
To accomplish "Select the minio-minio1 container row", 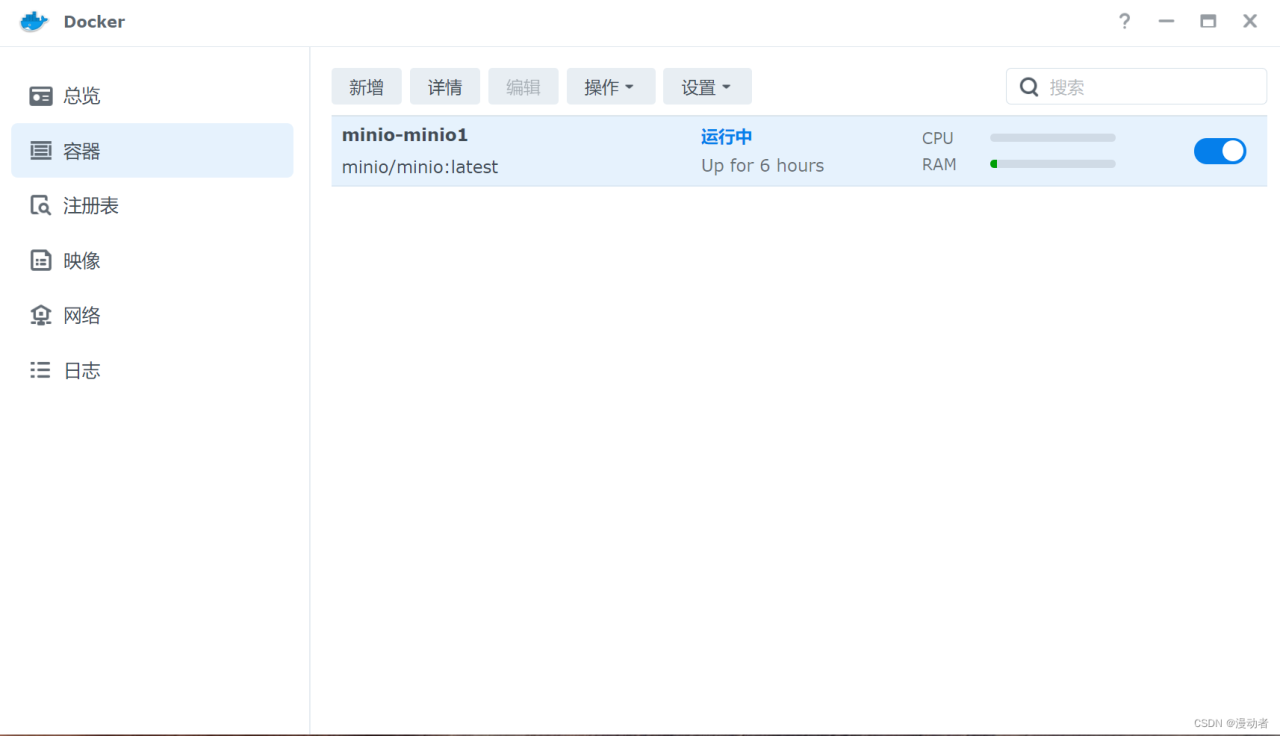I will [600, 150].
